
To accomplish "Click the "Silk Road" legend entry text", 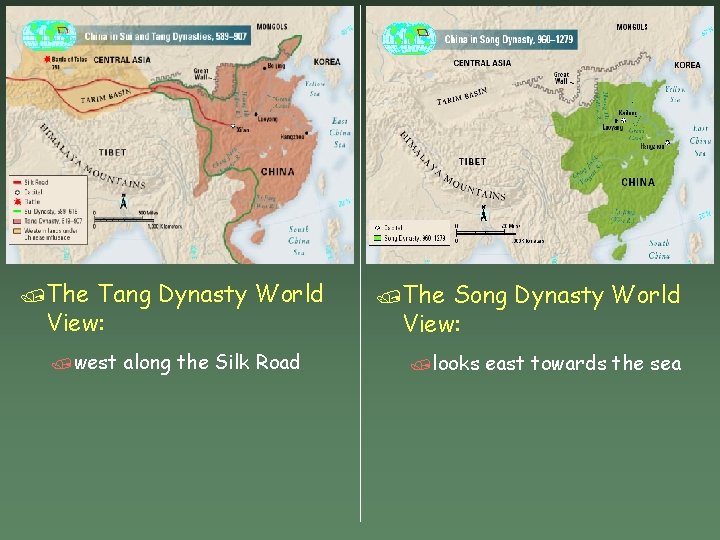I will click(36, 182).
